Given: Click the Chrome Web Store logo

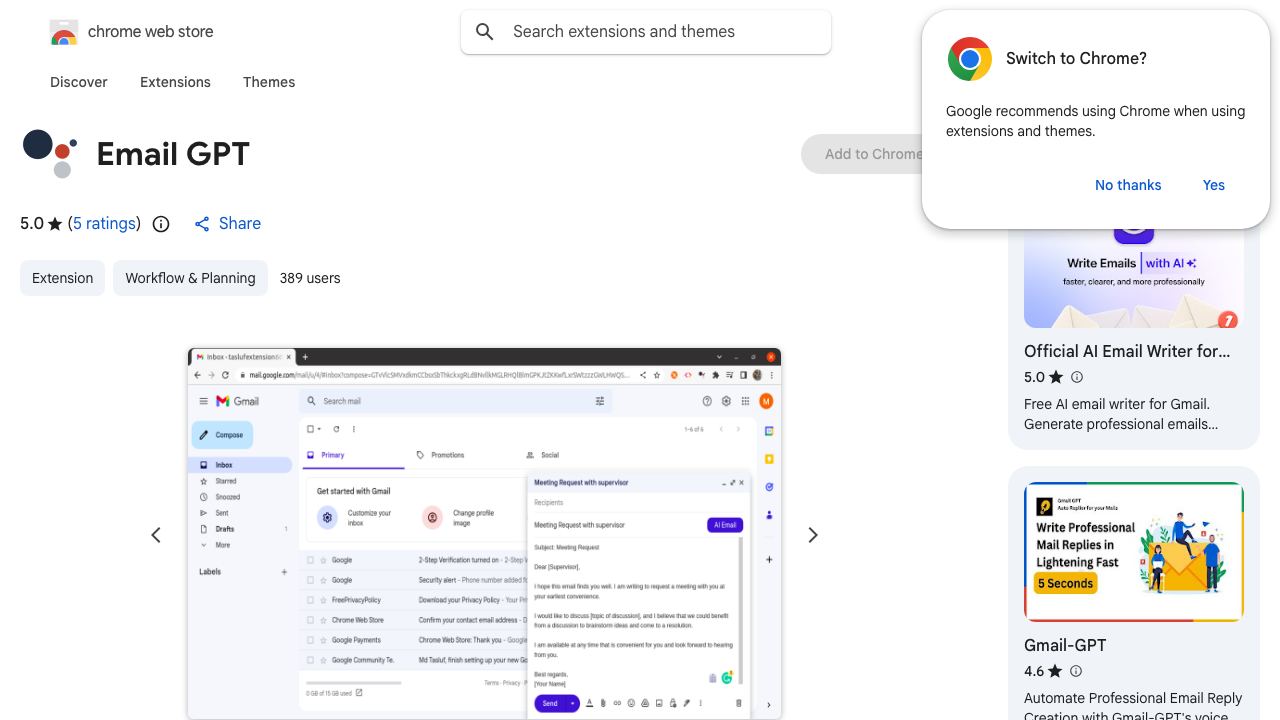Looking at the screenshot, I should (64, 32).
